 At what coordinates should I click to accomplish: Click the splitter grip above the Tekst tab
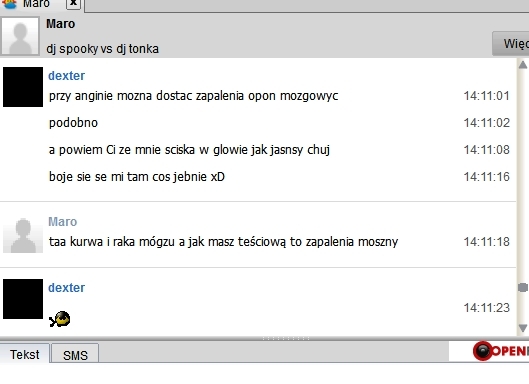point(286,338)
